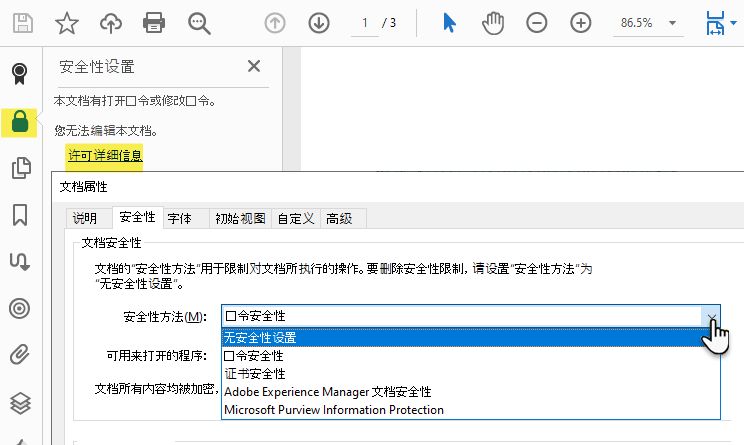Click the 文档属性 dialog title

[x=84, y=186]
